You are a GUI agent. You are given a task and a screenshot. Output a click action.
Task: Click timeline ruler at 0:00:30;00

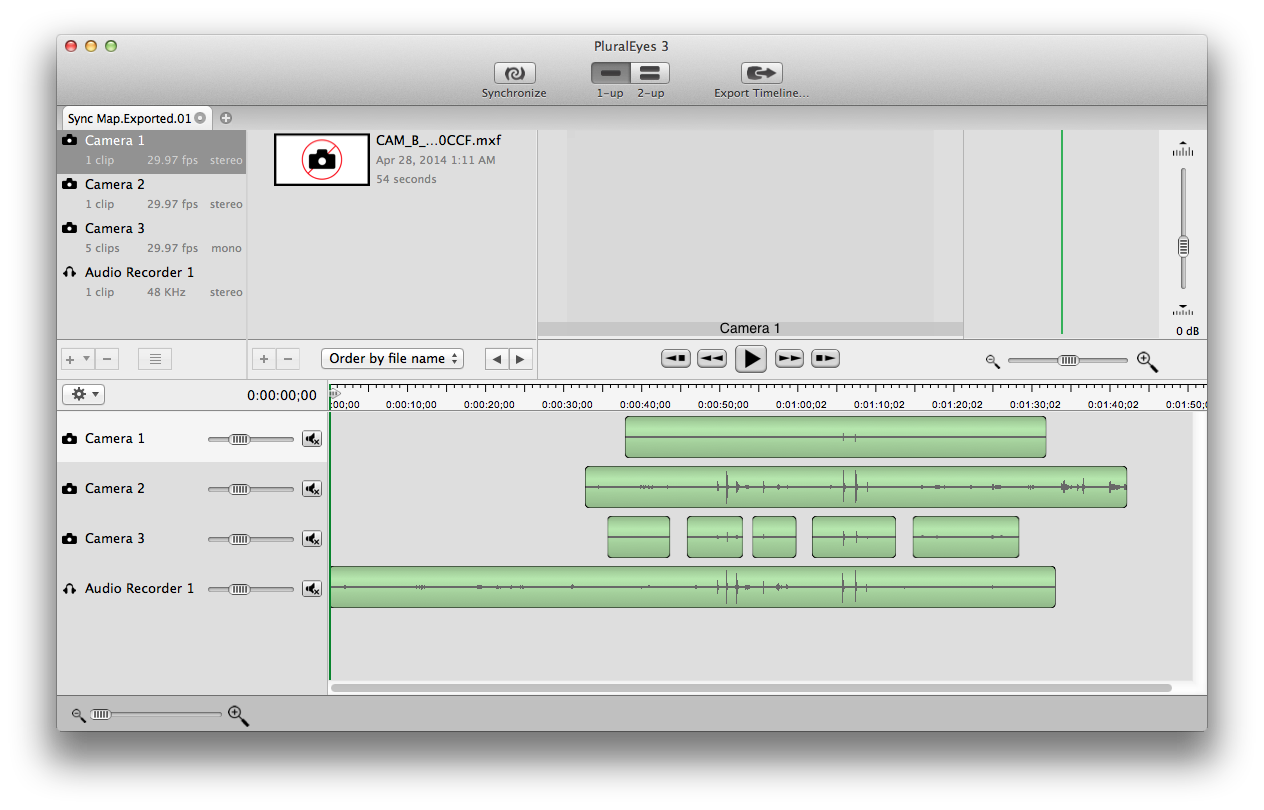pyautogui.click(x=567, y=405)
